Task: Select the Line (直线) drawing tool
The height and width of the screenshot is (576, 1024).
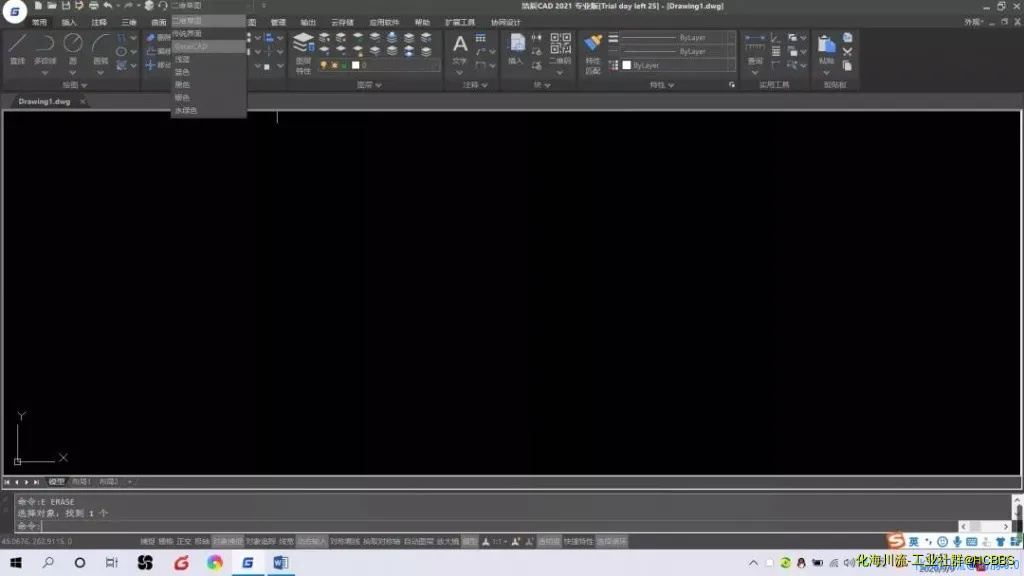Action: pos(18,48)
